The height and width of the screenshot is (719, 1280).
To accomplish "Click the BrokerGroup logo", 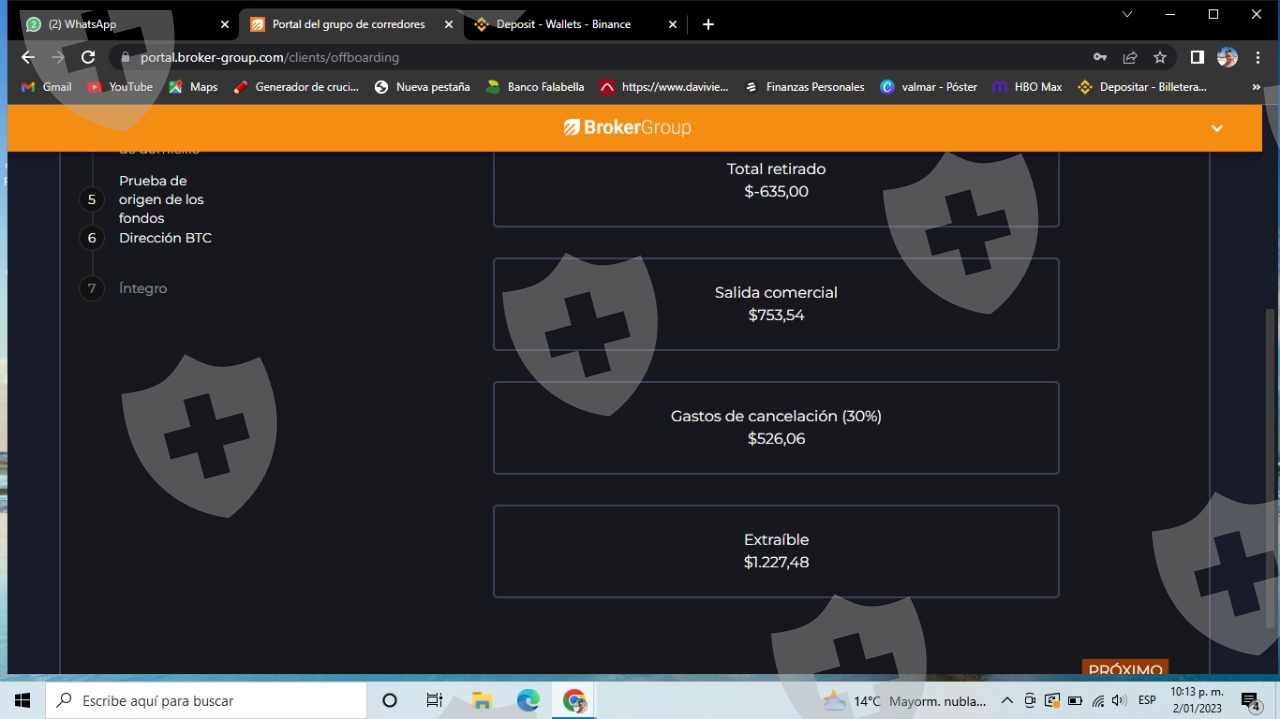I will [627, 128].
